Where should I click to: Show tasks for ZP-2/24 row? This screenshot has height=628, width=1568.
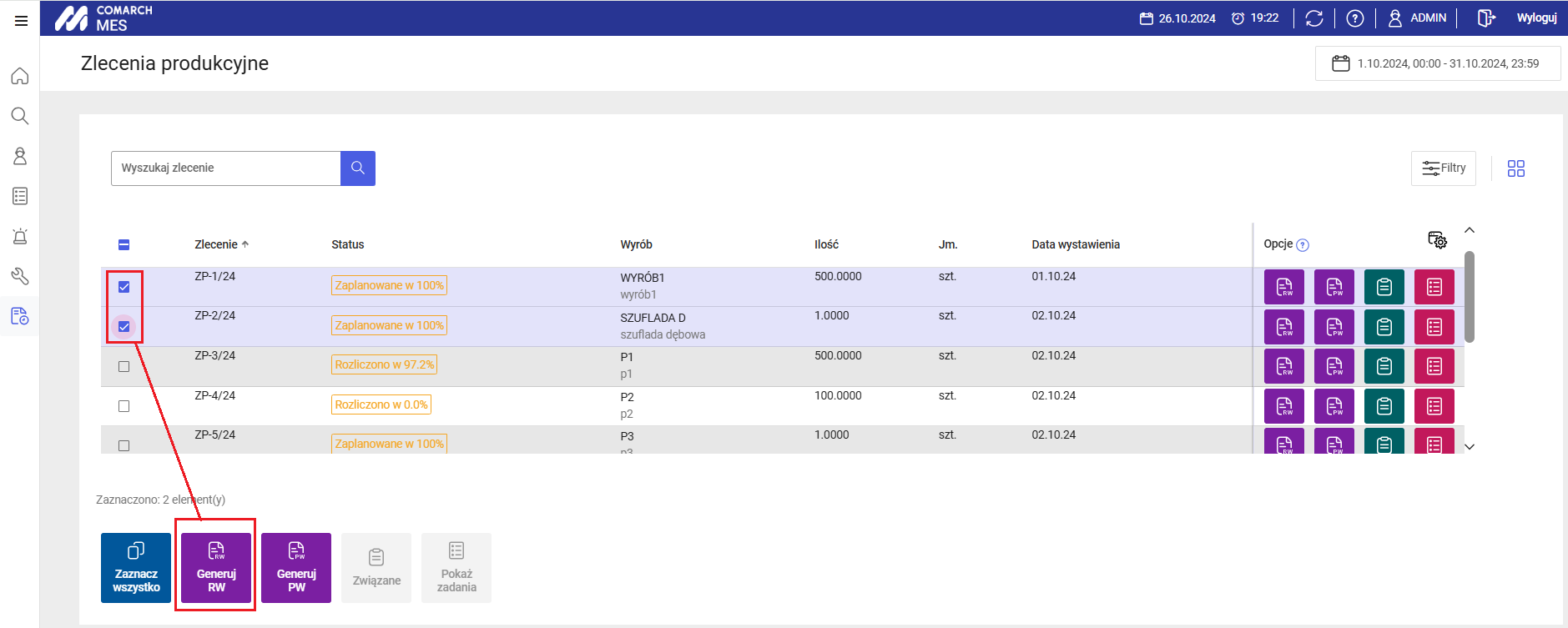(x=1434, y=327)
